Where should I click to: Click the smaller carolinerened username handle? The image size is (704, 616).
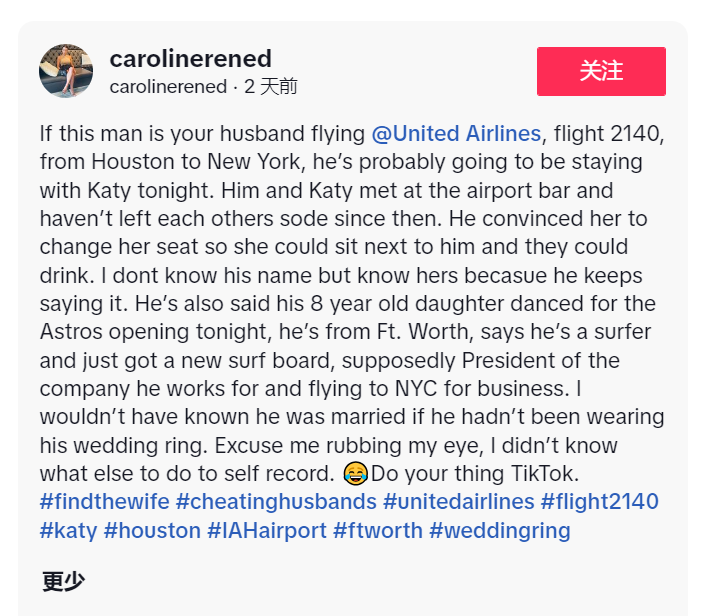pos(168,87)
